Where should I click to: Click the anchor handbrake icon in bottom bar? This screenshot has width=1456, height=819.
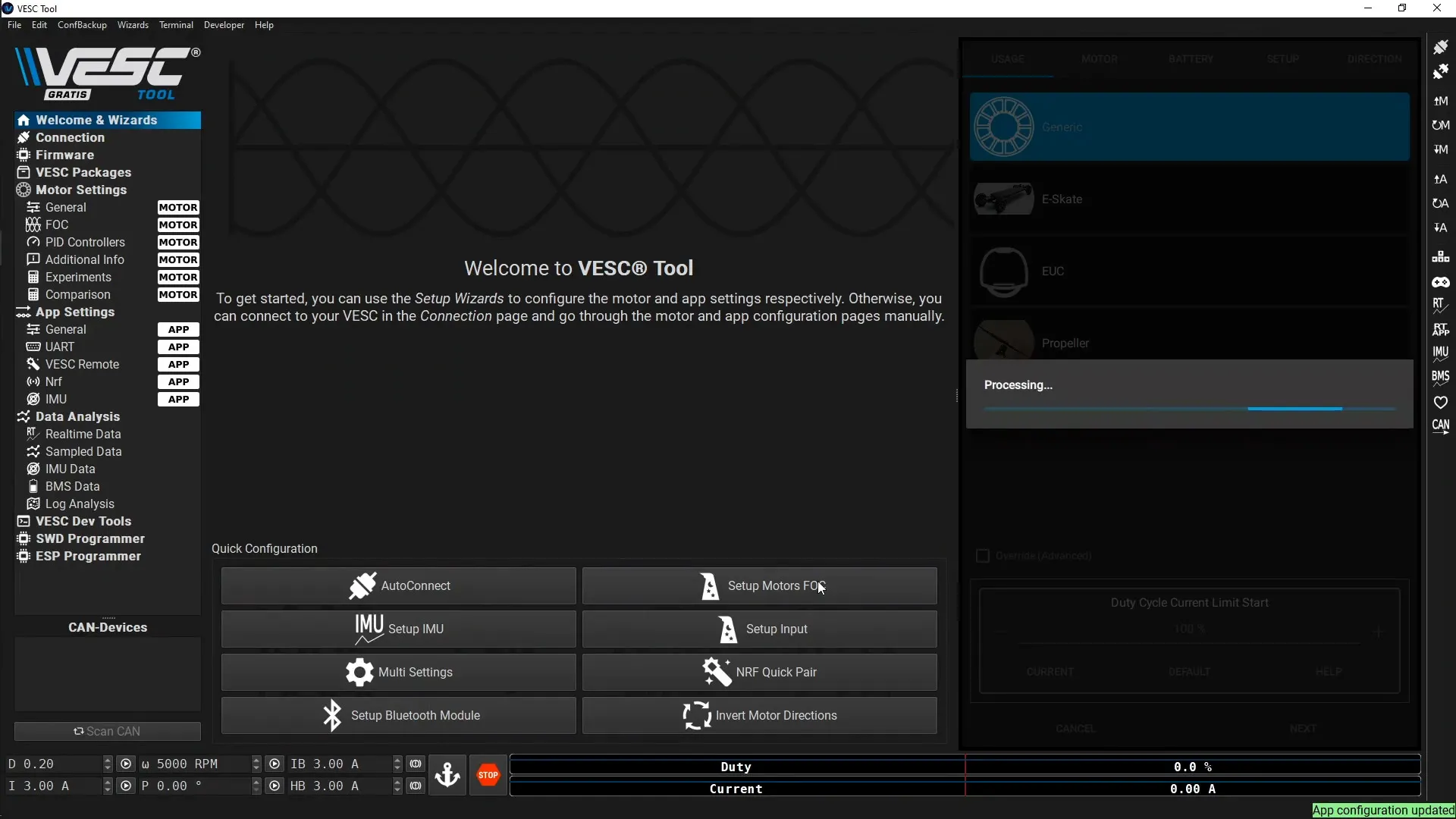point(447,775)
